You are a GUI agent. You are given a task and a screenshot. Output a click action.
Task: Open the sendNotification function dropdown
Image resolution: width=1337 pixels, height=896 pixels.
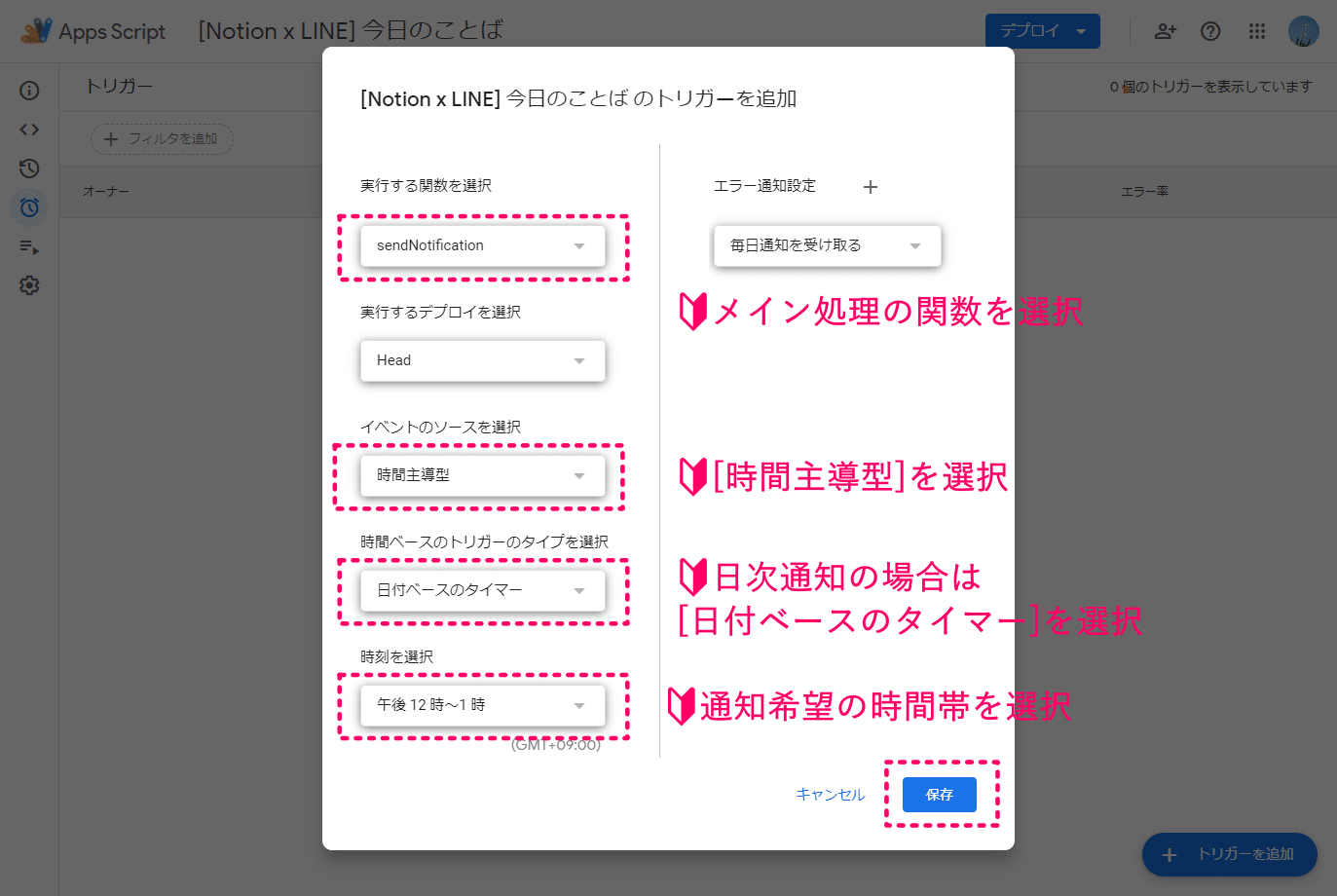pos(483,245)
